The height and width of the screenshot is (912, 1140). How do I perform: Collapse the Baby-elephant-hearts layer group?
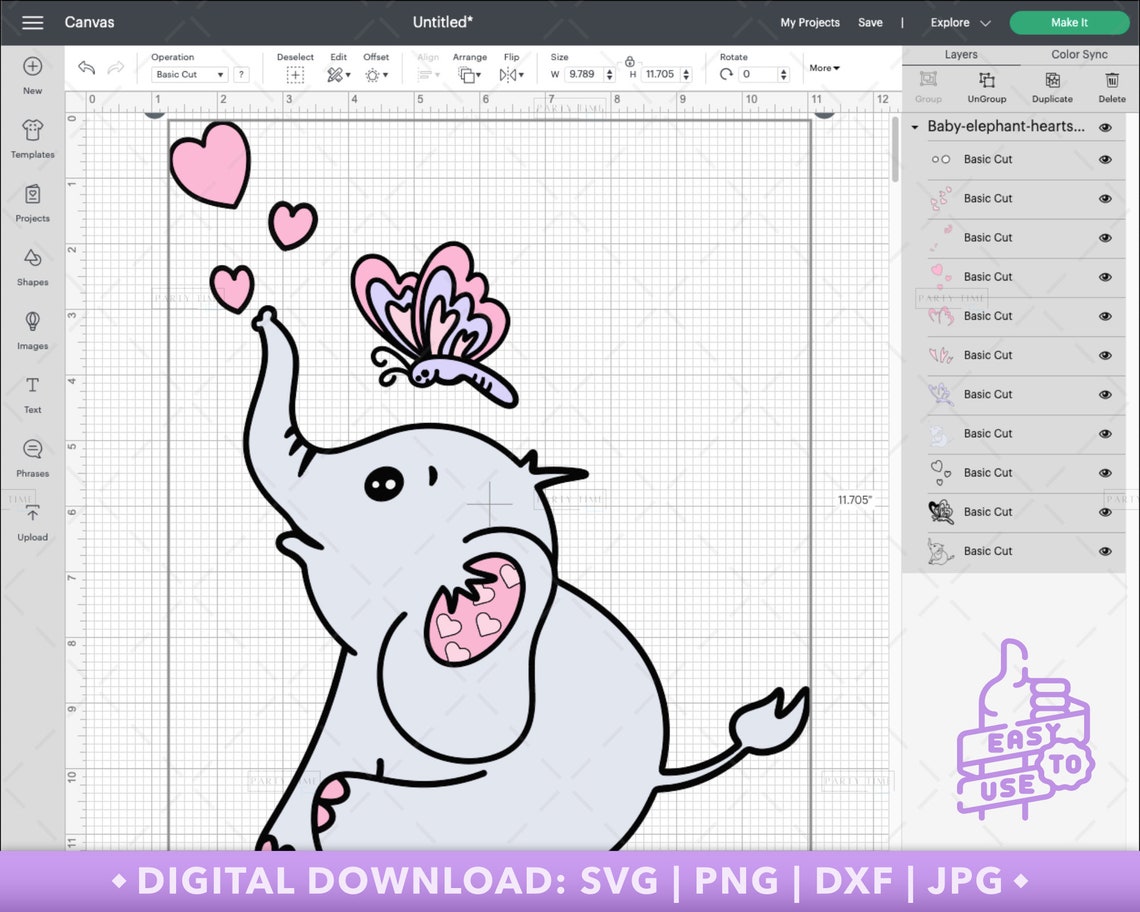[x=914, y=127]
